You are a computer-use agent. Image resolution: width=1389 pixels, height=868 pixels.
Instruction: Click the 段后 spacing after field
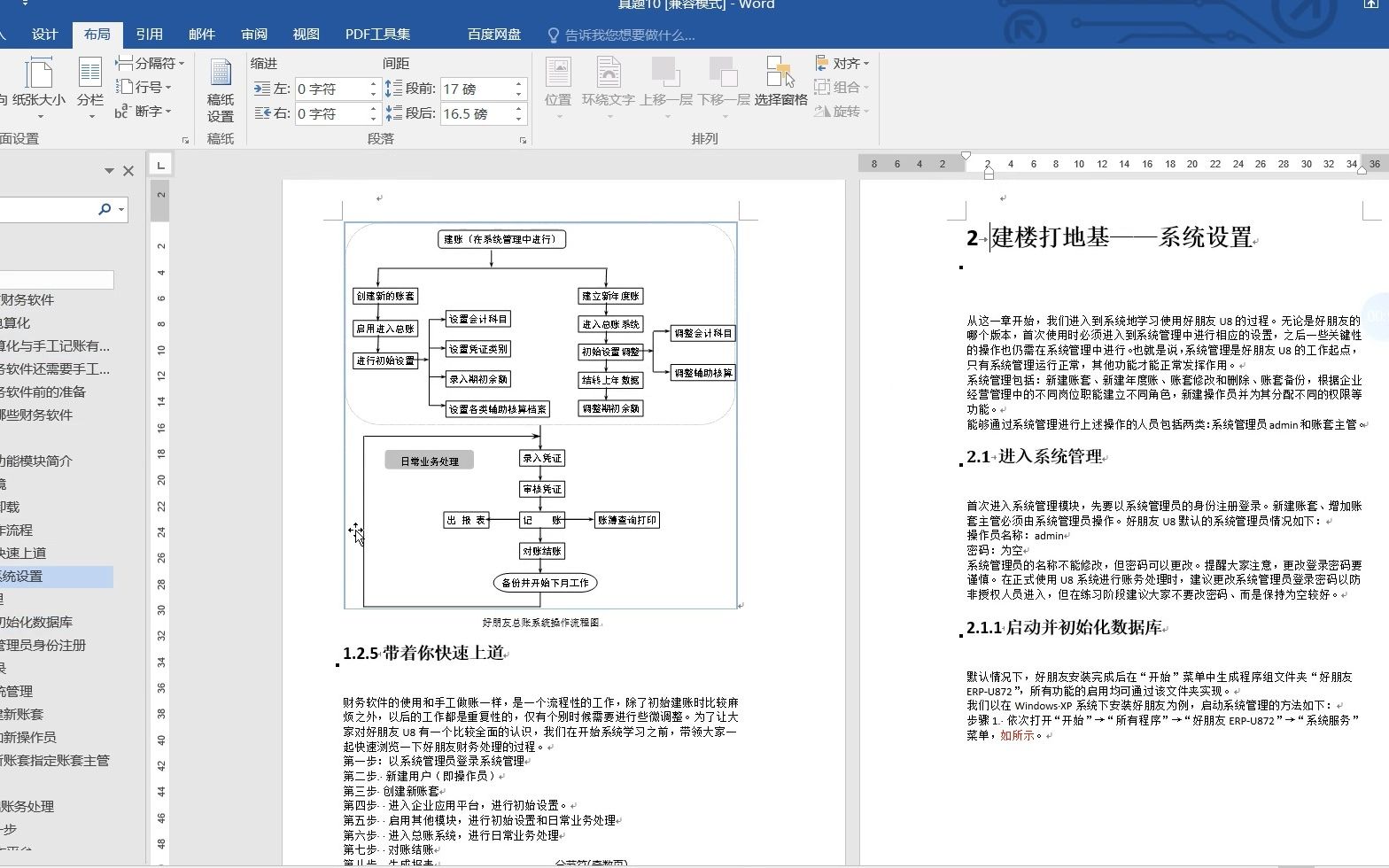pyautogui.click(x=476, y=113)
